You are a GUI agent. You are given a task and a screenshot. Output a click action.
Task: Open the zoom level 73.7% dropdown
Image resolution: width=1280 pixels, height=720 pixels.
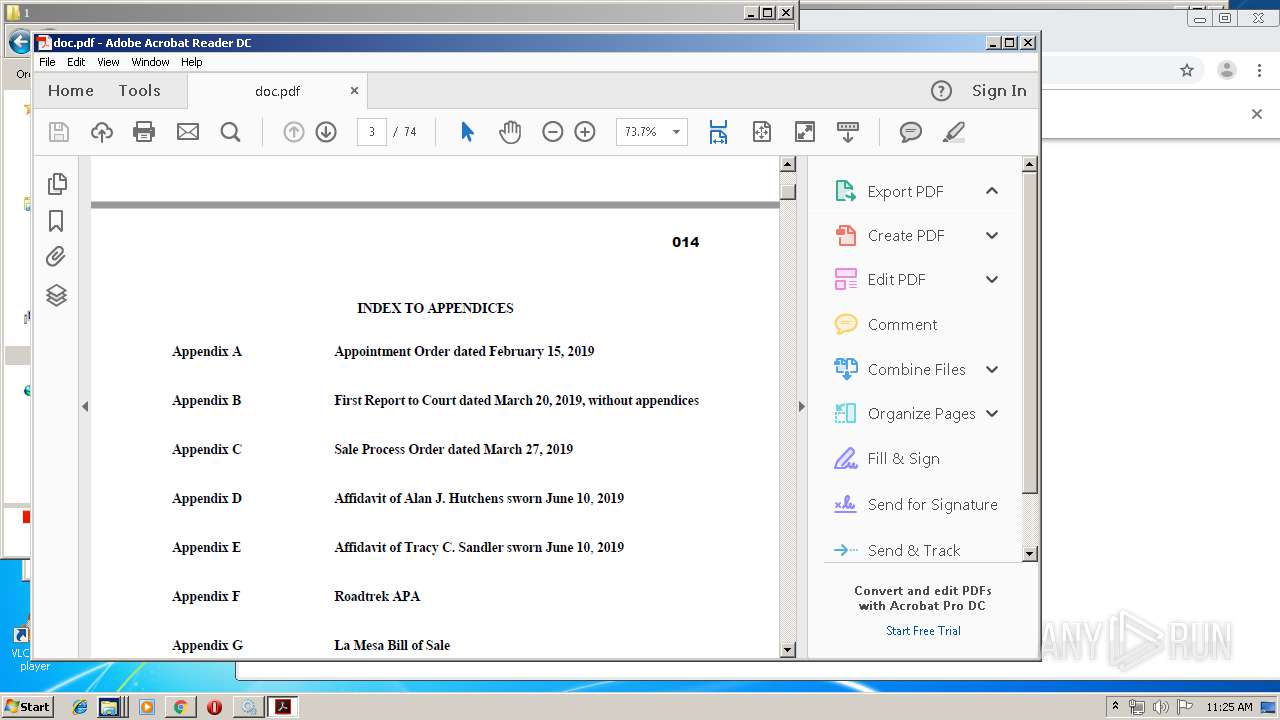click(x=676, y=132)
